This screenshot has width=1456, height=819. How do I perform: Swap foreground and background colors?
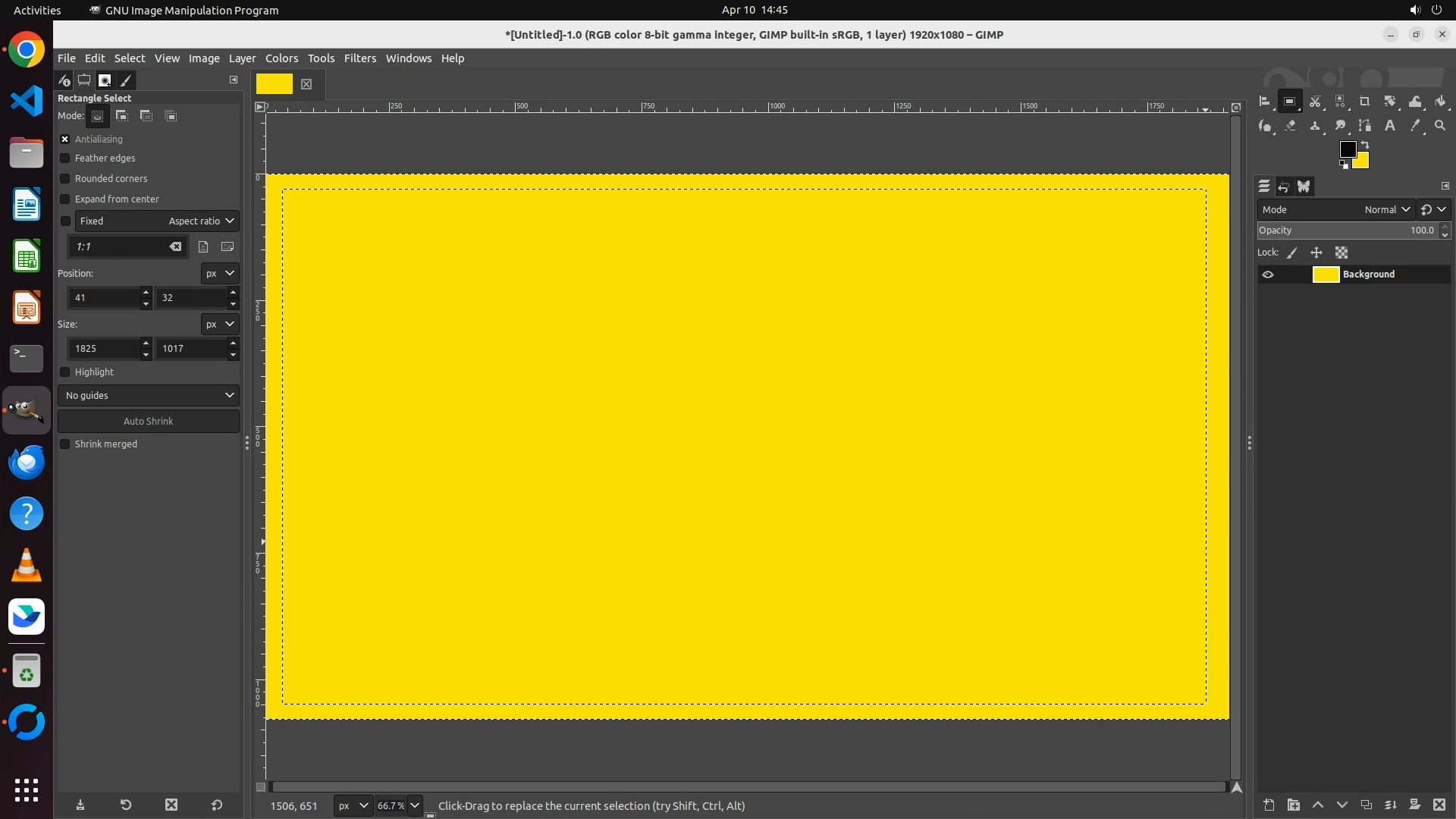point(1365,144)
